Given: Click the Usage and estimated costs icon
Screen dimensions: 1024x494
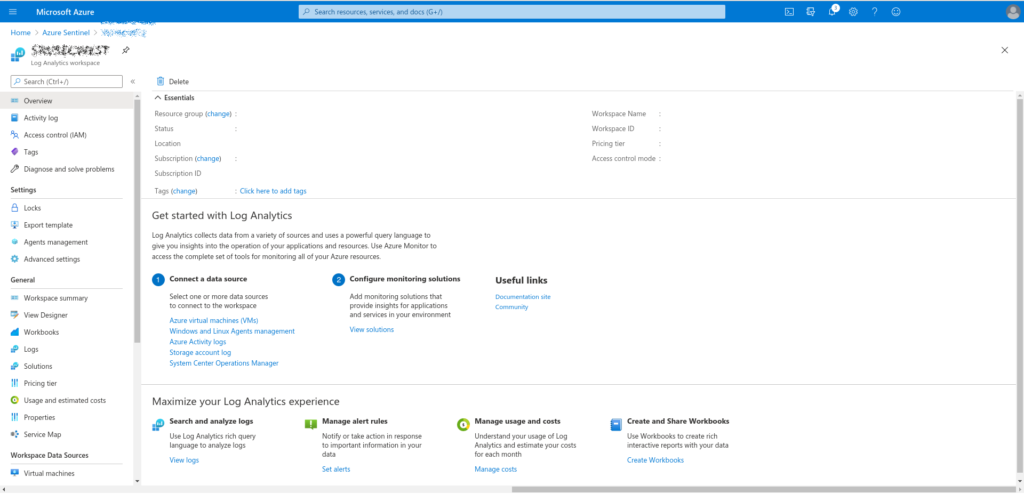Looking at the screenshot, I should tap(14, 400).
